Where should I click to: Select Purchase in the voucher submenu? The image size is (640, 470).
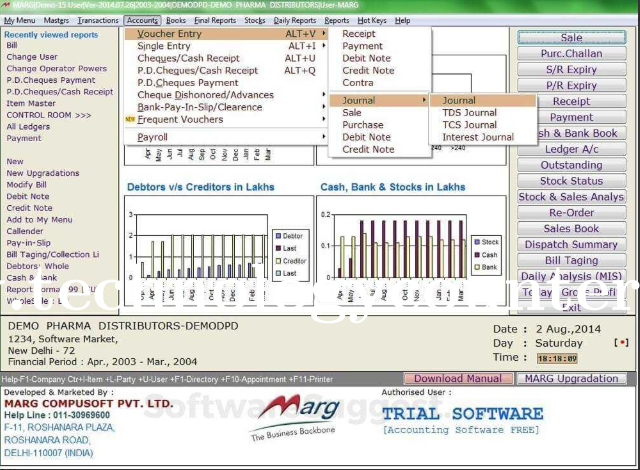coord(380,125)
